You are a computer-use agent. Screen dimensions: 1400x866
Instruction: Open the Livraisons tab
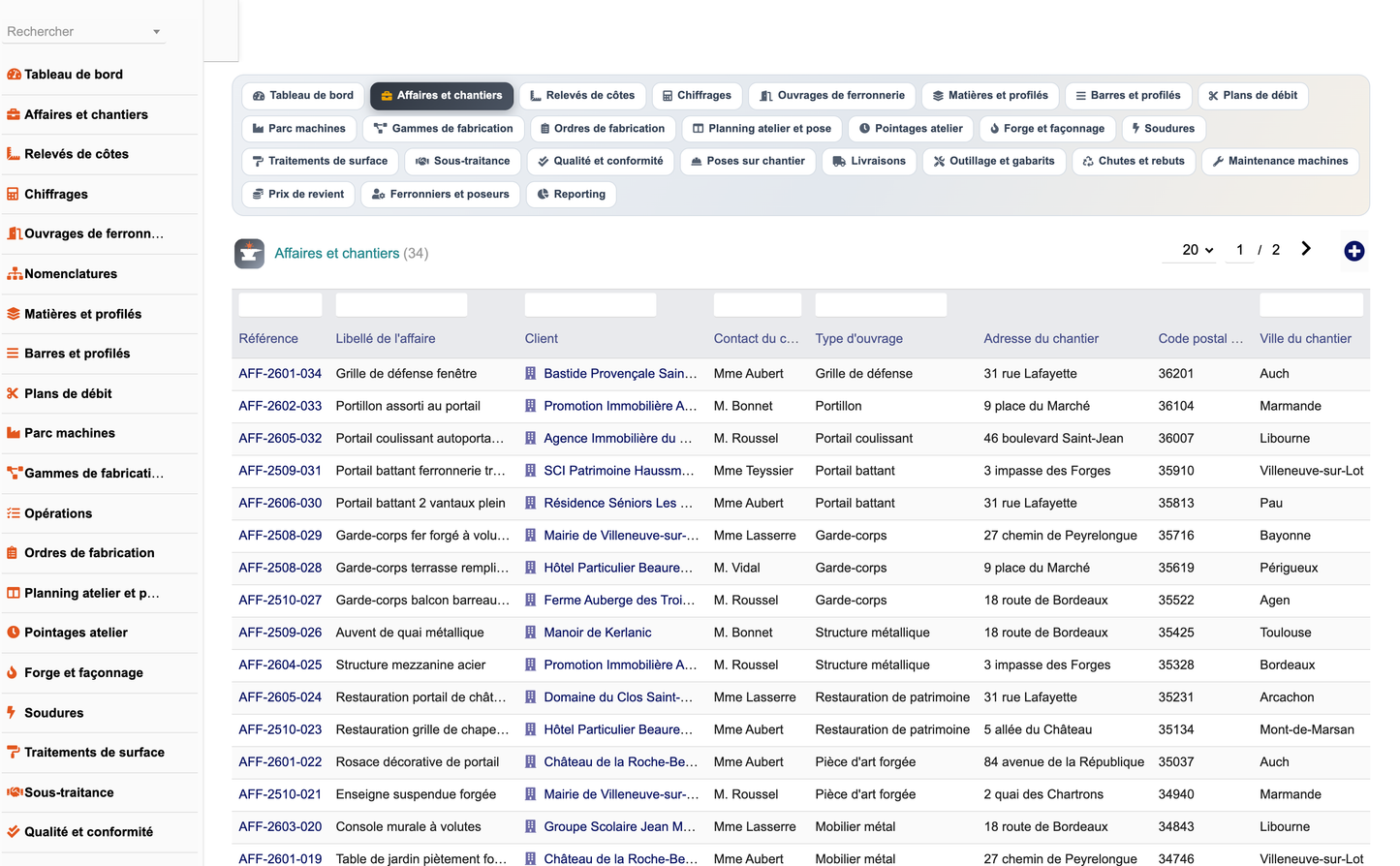click(x=869, y=162)
